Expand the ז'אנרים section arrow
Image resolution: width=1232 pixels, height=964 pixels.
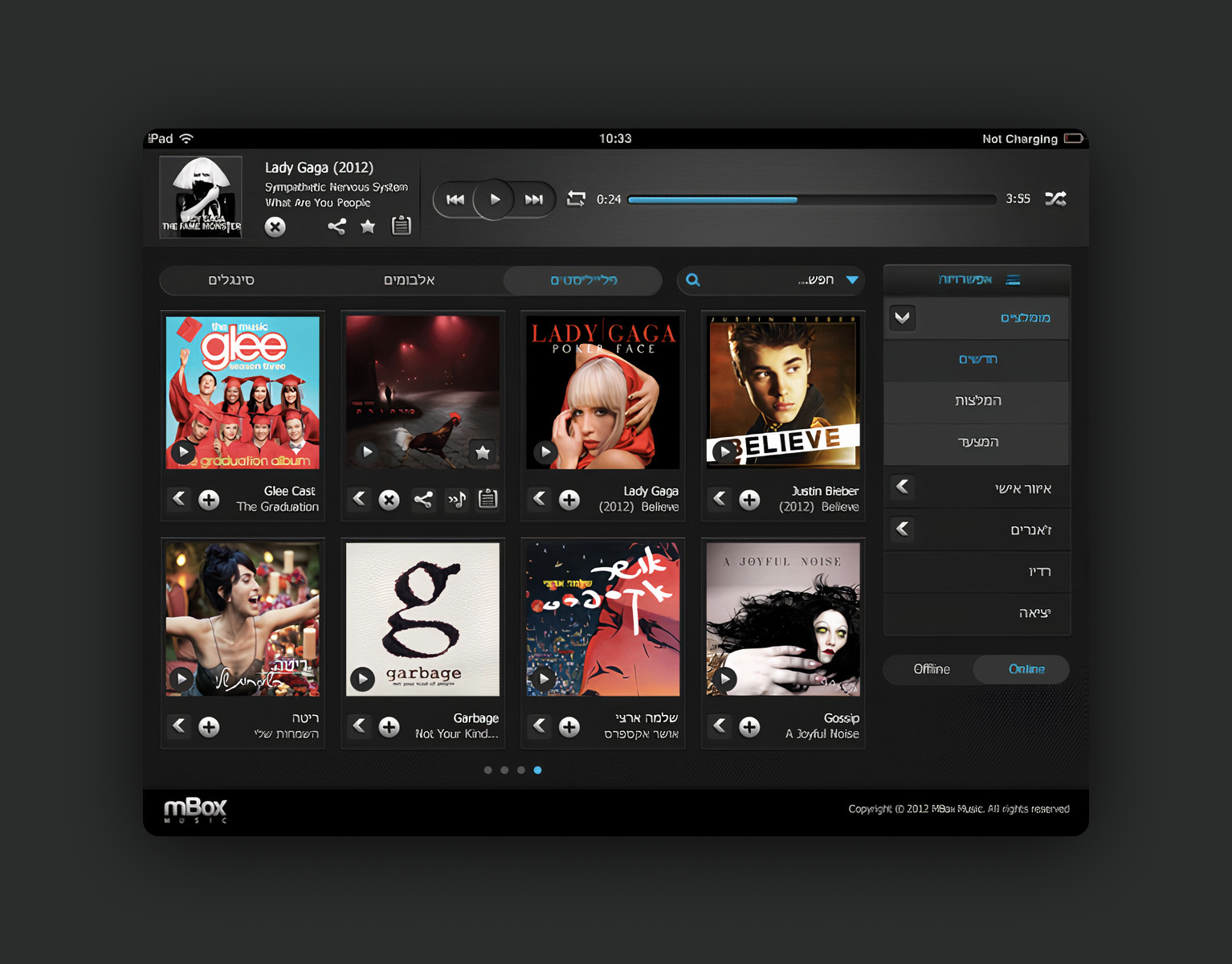[x=903, y=529]
